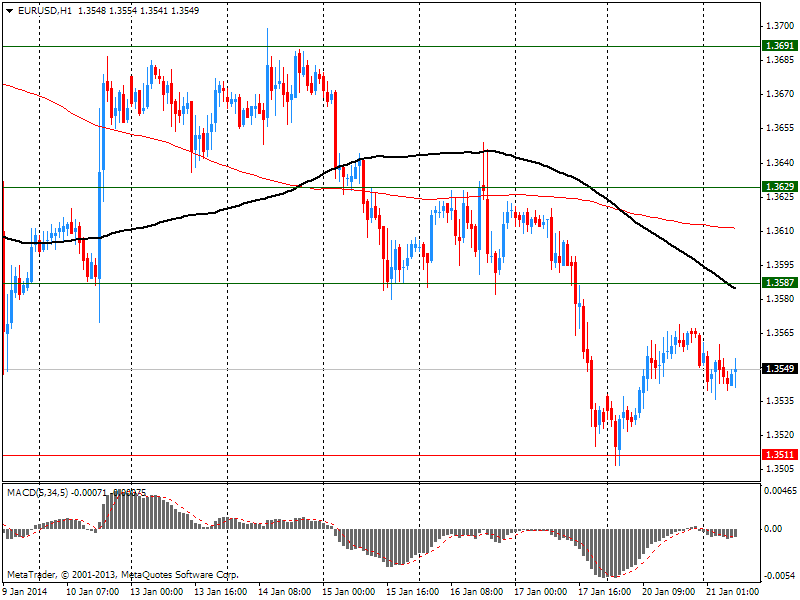Screen dimensions: 800x600
Task: Select the black moving average line
Action: click(200, 214)
